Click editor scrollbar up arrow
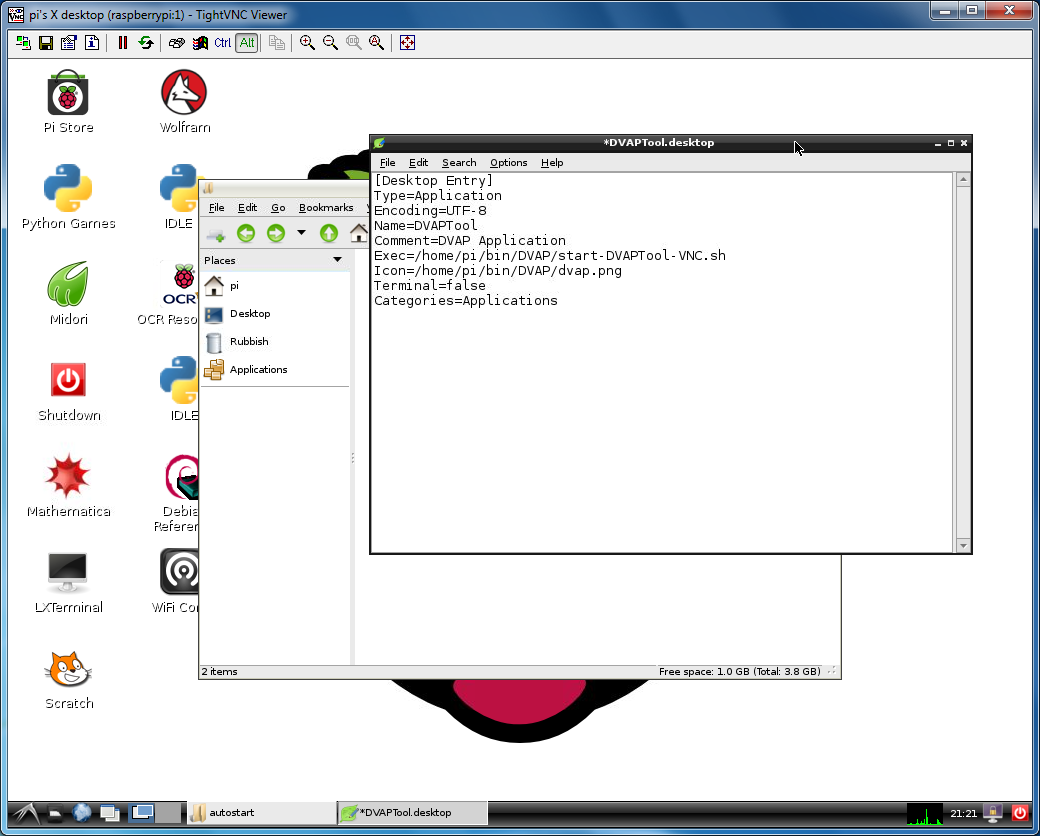This screenshot has height=836, width=1040. [x=963, y=179]
